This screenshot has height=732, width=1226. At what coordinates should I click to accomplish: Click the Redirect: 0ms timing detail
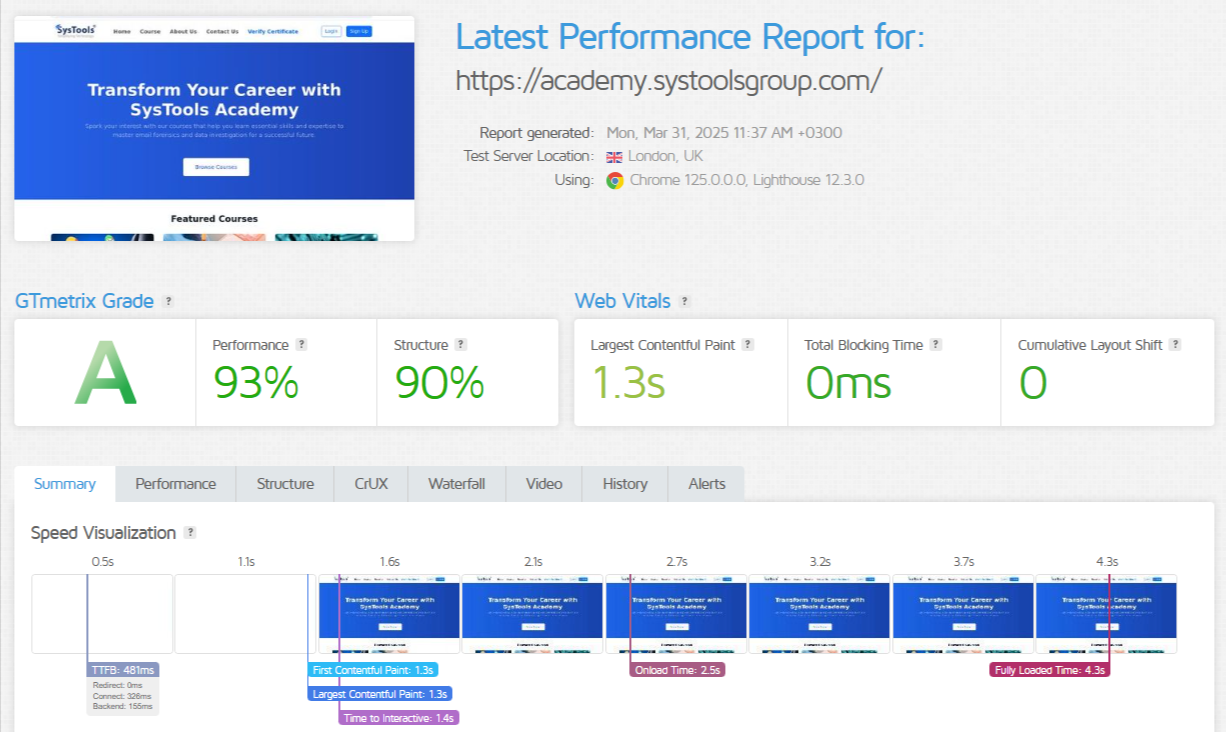(118, 685)
